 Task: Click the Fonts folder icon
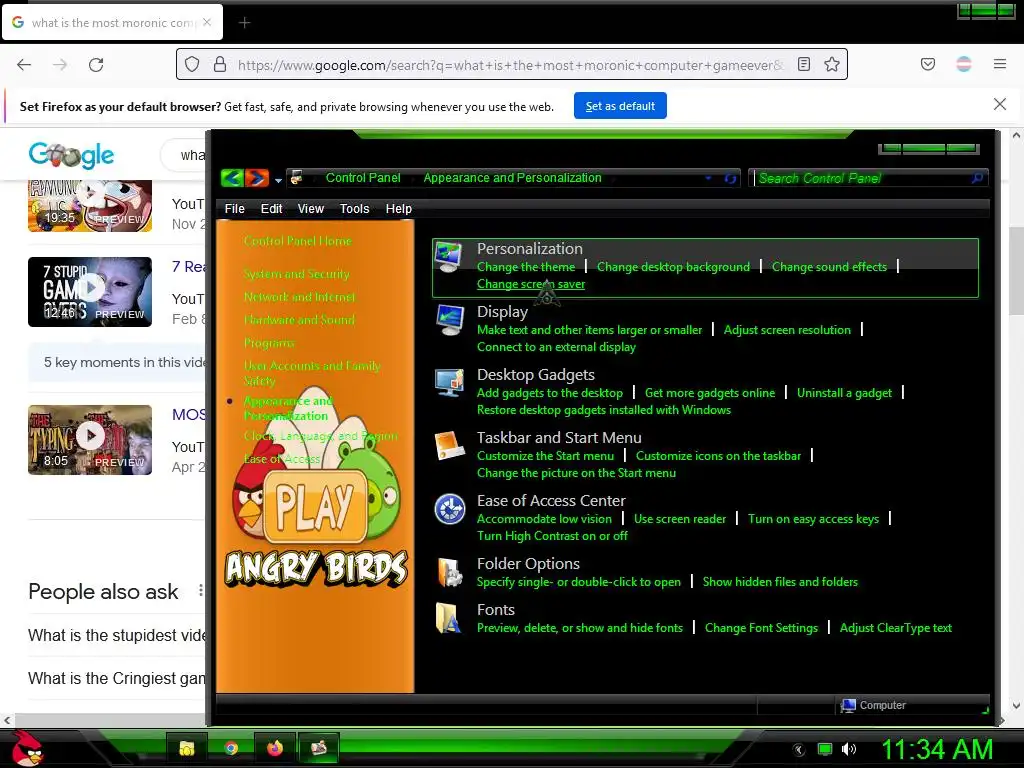pos(448,618)
